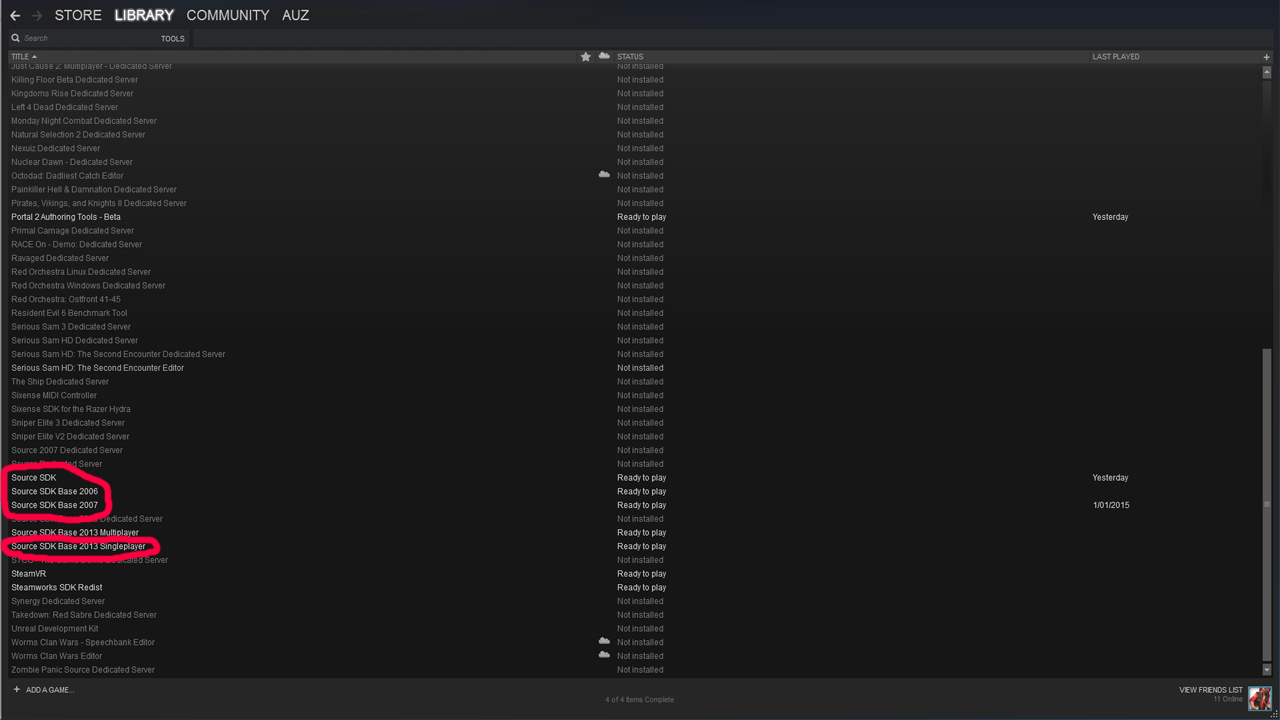This screenshot has width=1280, height=720.
Task: Click the forward navigation arrow
Action: (x=36, y=15)
